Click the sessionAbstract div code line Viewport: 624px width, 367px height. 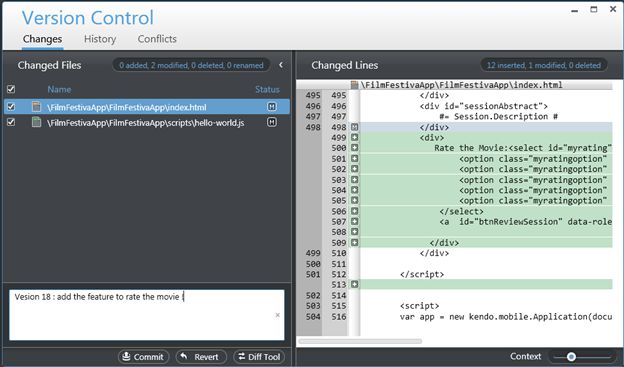pos(484,106)
